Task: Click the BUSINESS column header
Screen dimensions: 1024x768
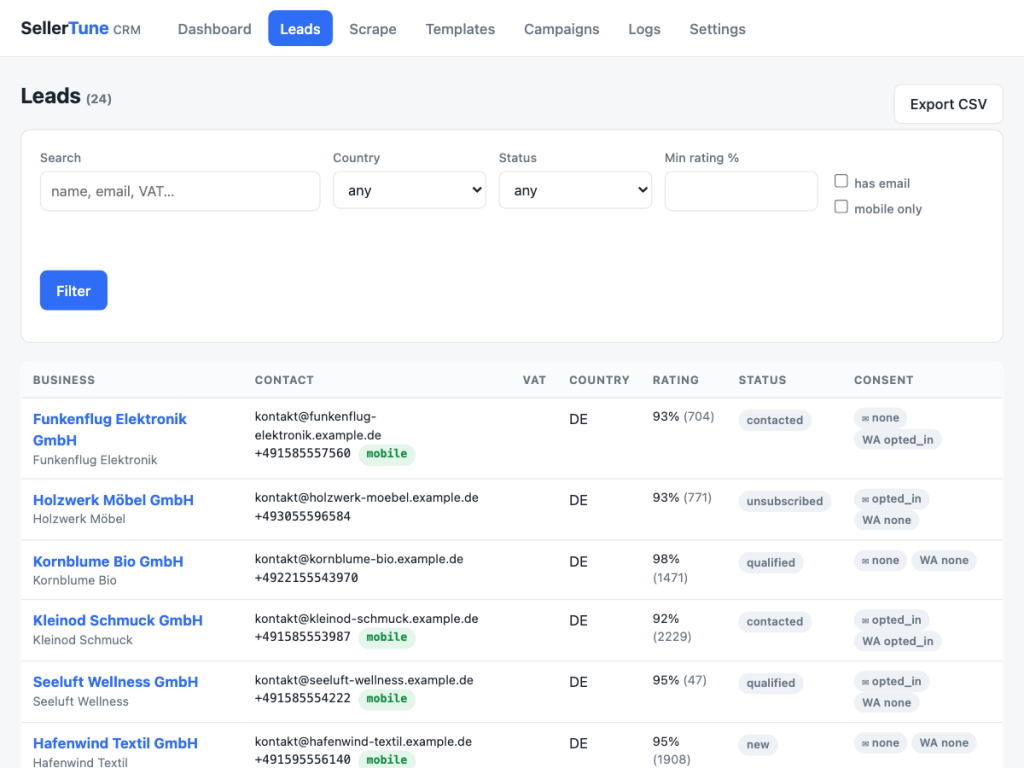Action: 64,379
